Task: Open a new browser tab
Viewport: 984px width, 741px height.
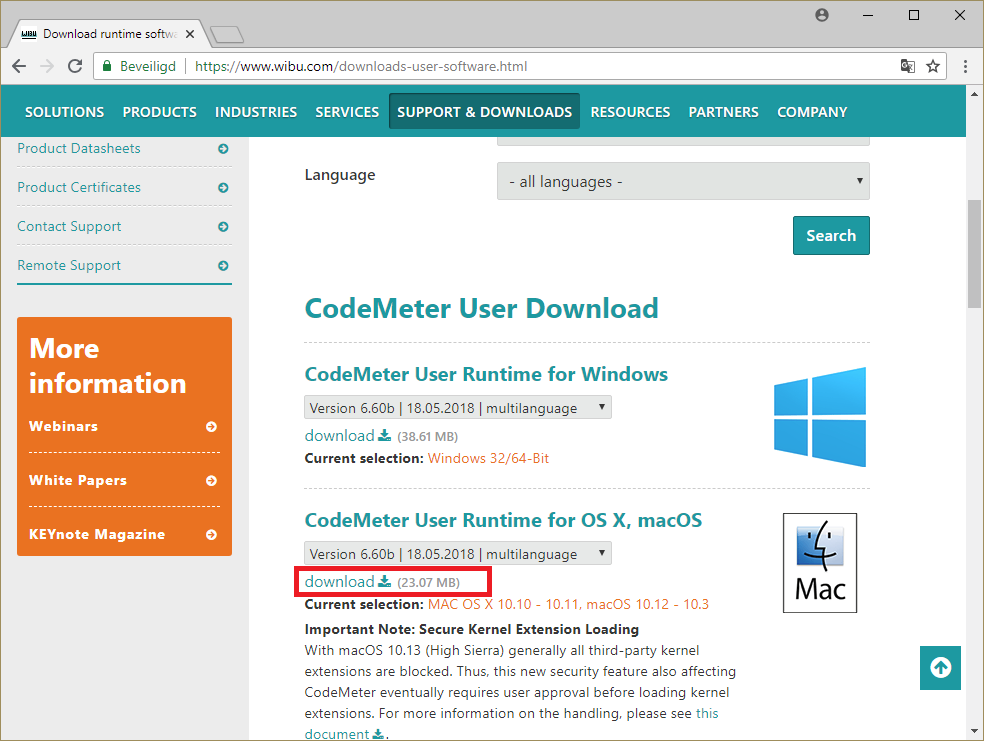Action: coord(227,35)
